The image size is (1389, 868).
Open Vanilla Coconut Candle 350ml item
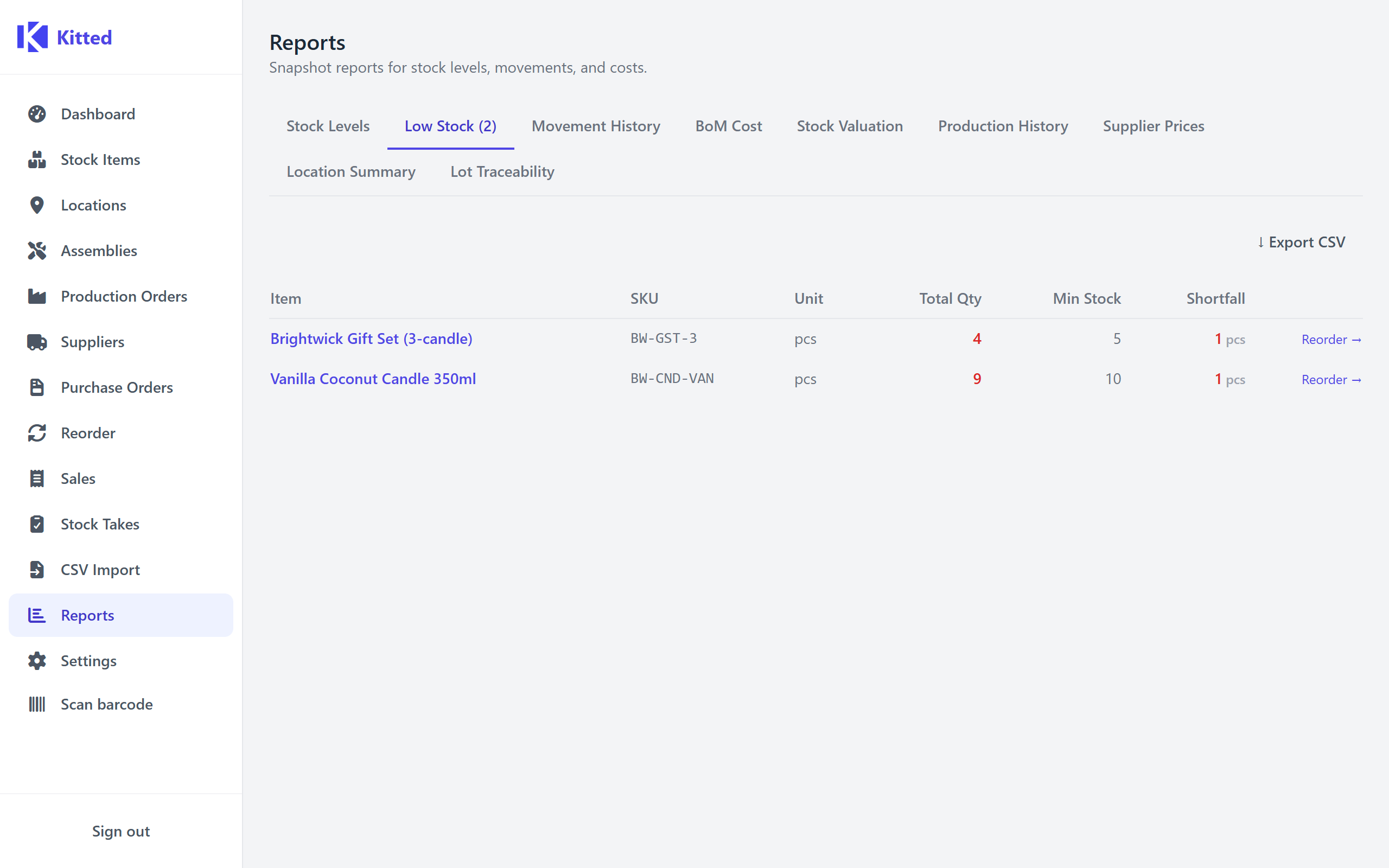point(373,379)
